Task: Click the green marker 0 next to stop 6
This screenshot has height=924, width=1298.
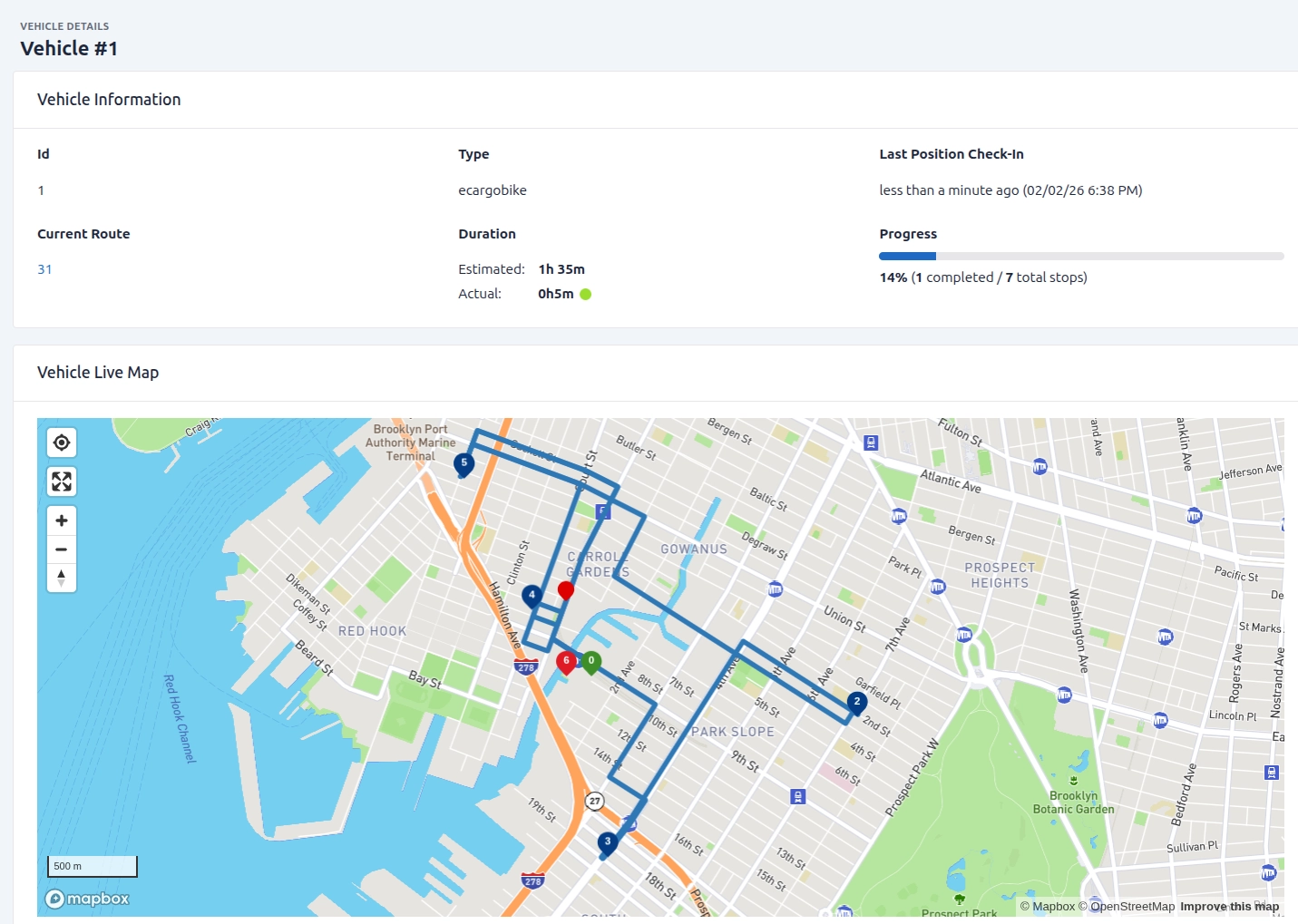Action: point(590,661)
